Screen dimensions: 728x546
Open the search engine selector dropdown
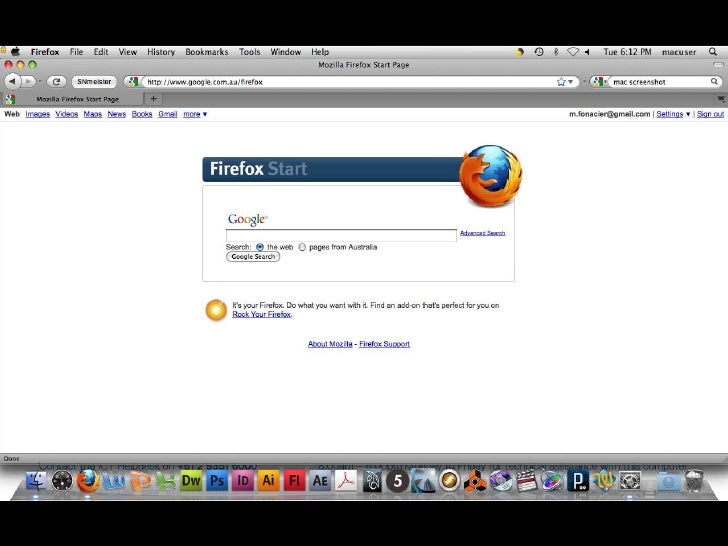point(600,82)
